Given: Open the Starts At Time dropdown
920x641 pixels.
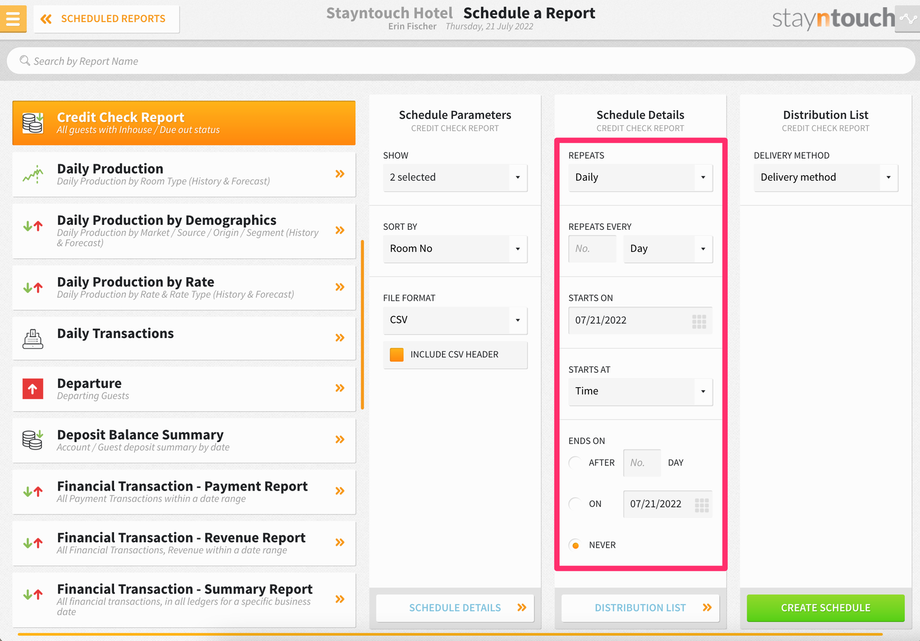Looking at the screenshot, I should (x=640, y=392).
